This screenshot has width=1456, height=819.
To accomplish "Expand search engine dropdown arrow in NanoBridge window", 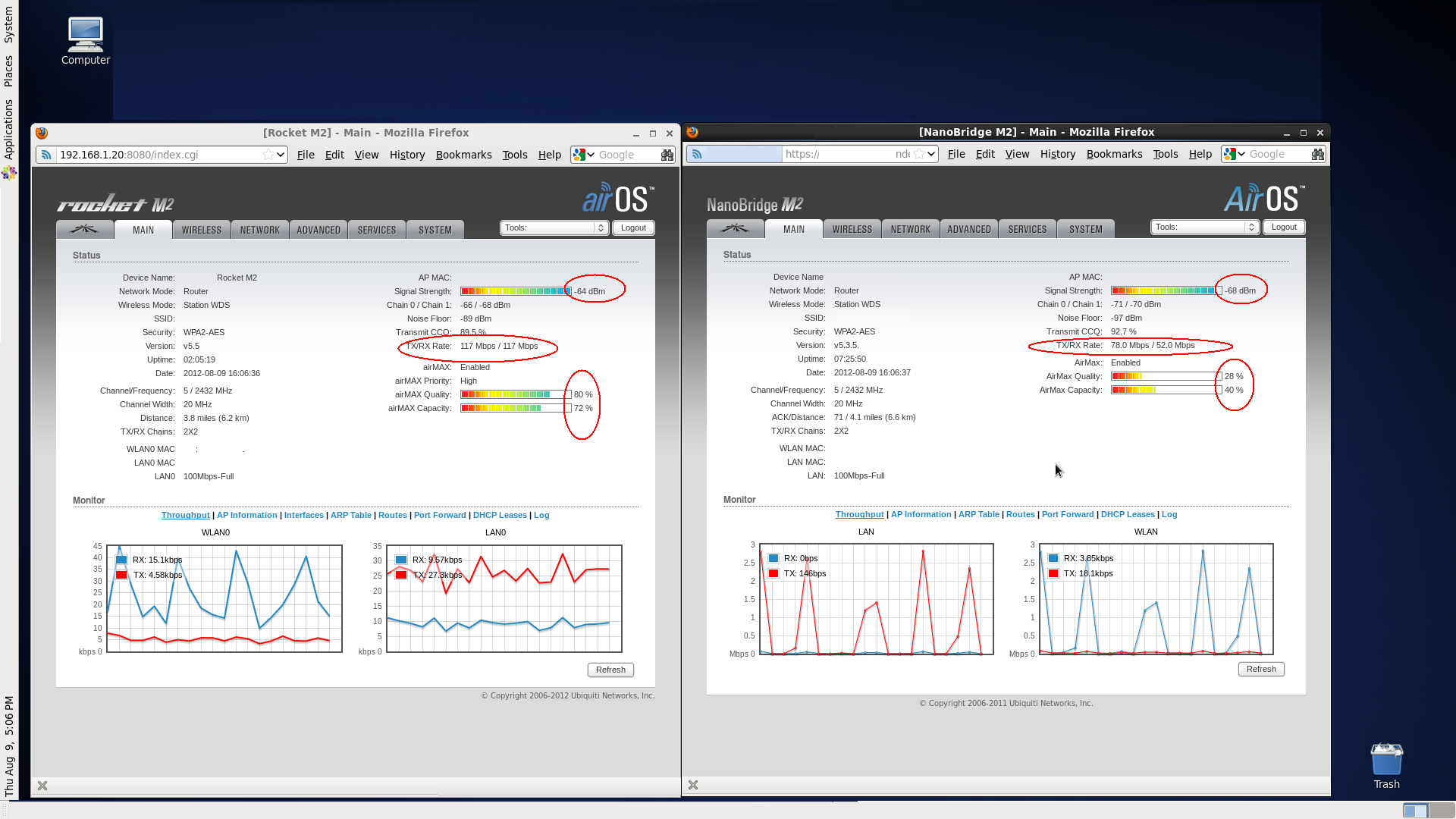I will click(1241, 154).
